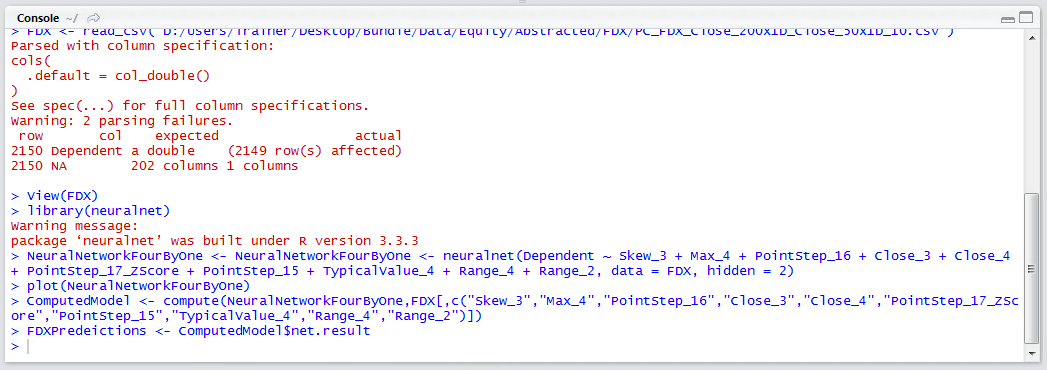This screenshot has width=1047, height=370.
Task: Click the 'cols(' output line
Action: pyautogui.click(x=30, y=61)
